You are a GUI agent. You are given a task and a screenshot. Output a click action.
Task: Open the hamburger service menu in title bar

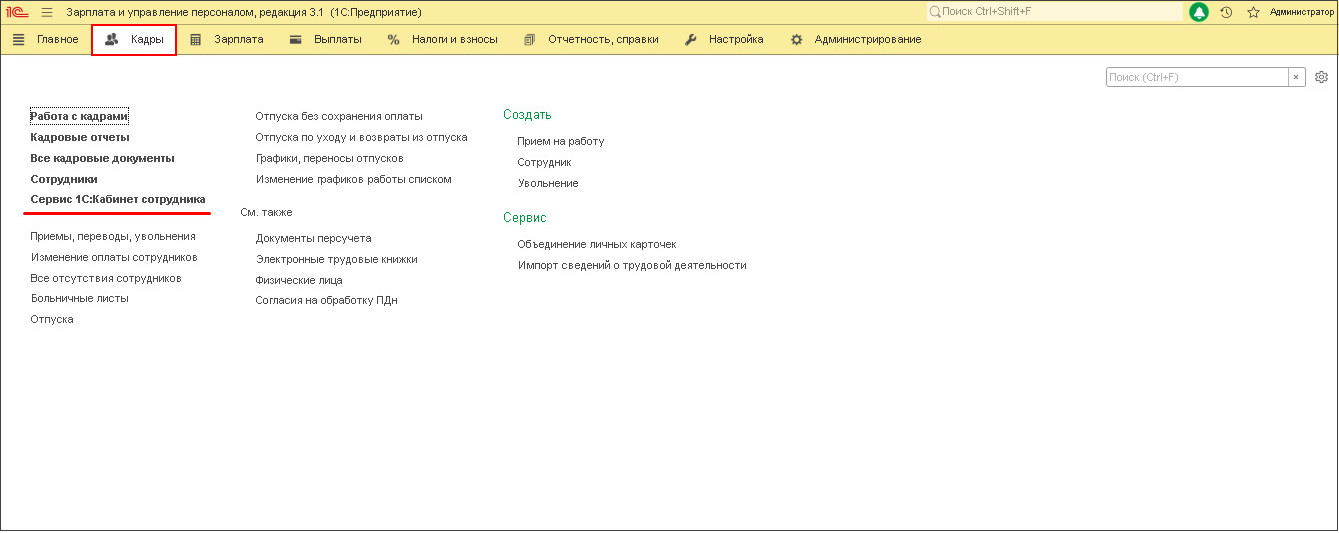(x=47, y=12)
